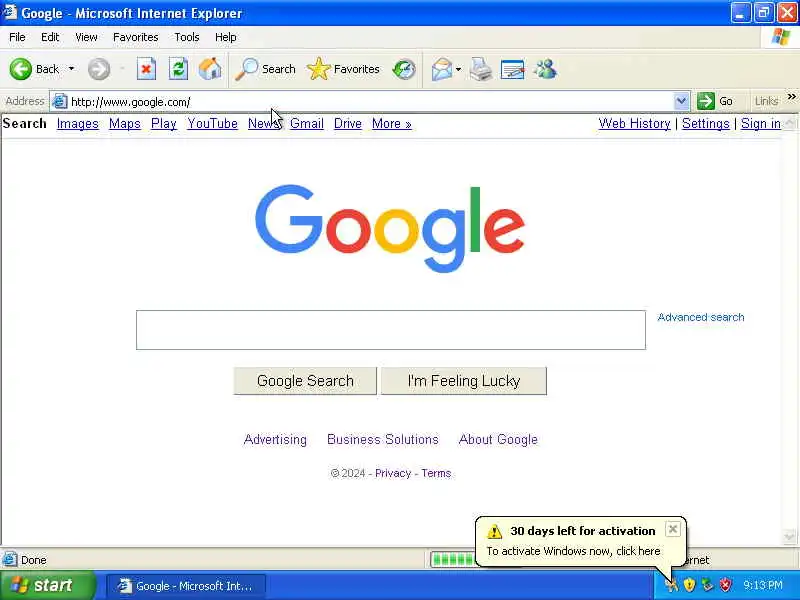Image resolution: width=800 pixels, height=600 pixels.
Task: Click the Sign in link
Action: click(760, 123)
